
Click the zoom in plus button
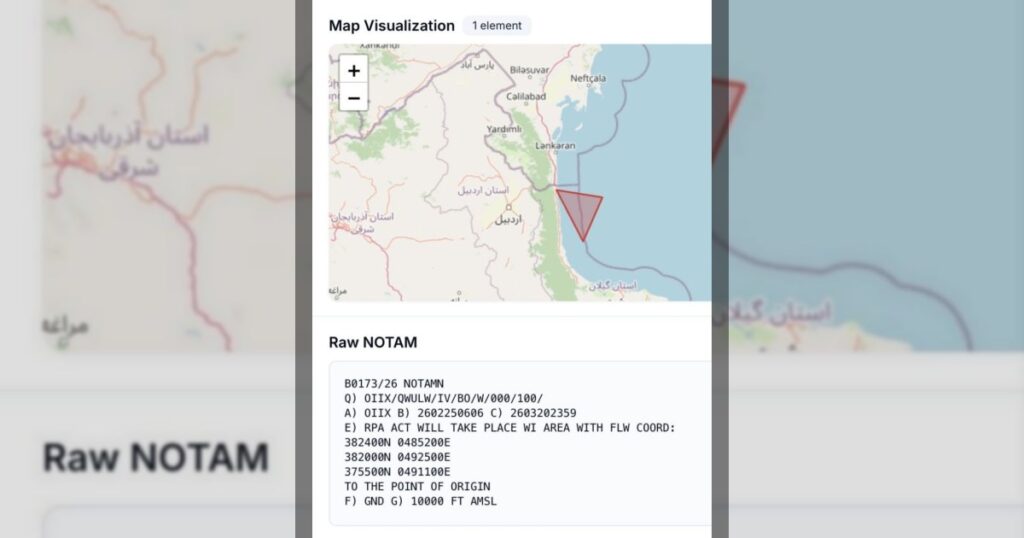[354, 71]
